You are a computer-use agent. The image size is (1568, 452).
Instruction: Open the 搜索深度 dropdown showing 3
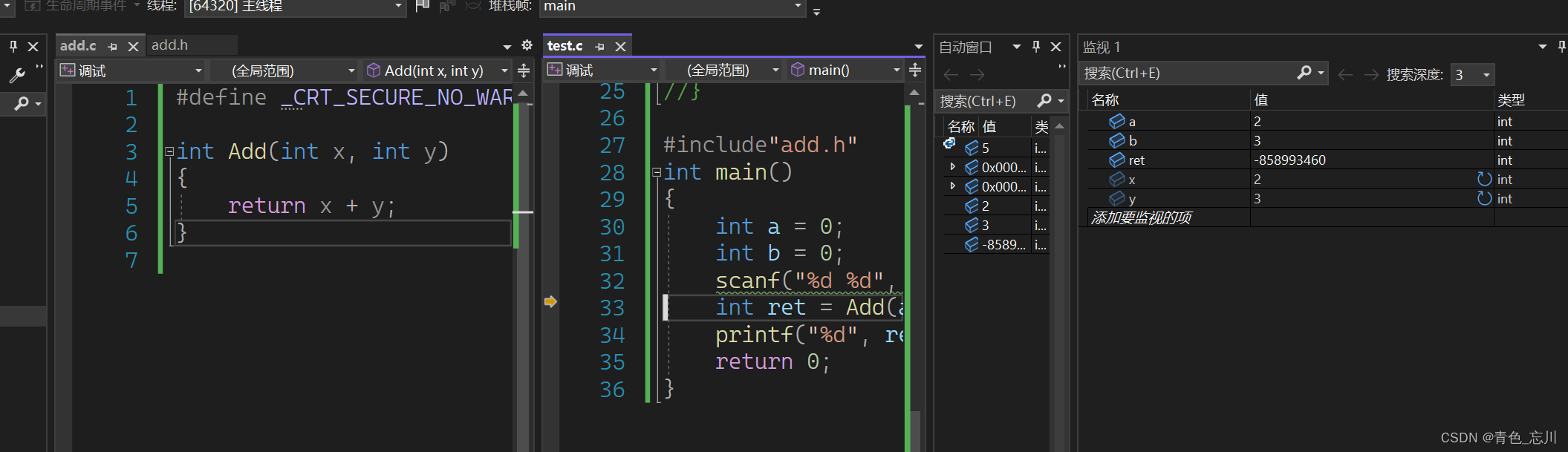pyautogui.click(x=1472, y=74)
